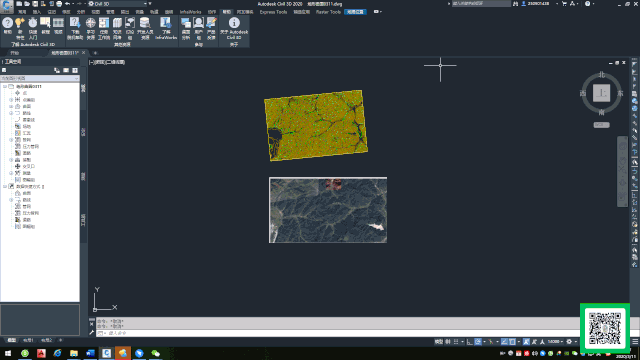Click the Help question mark ribbon icon
Image resolution: width=640 pixels, height=360 pixels.
click(7, 23)
